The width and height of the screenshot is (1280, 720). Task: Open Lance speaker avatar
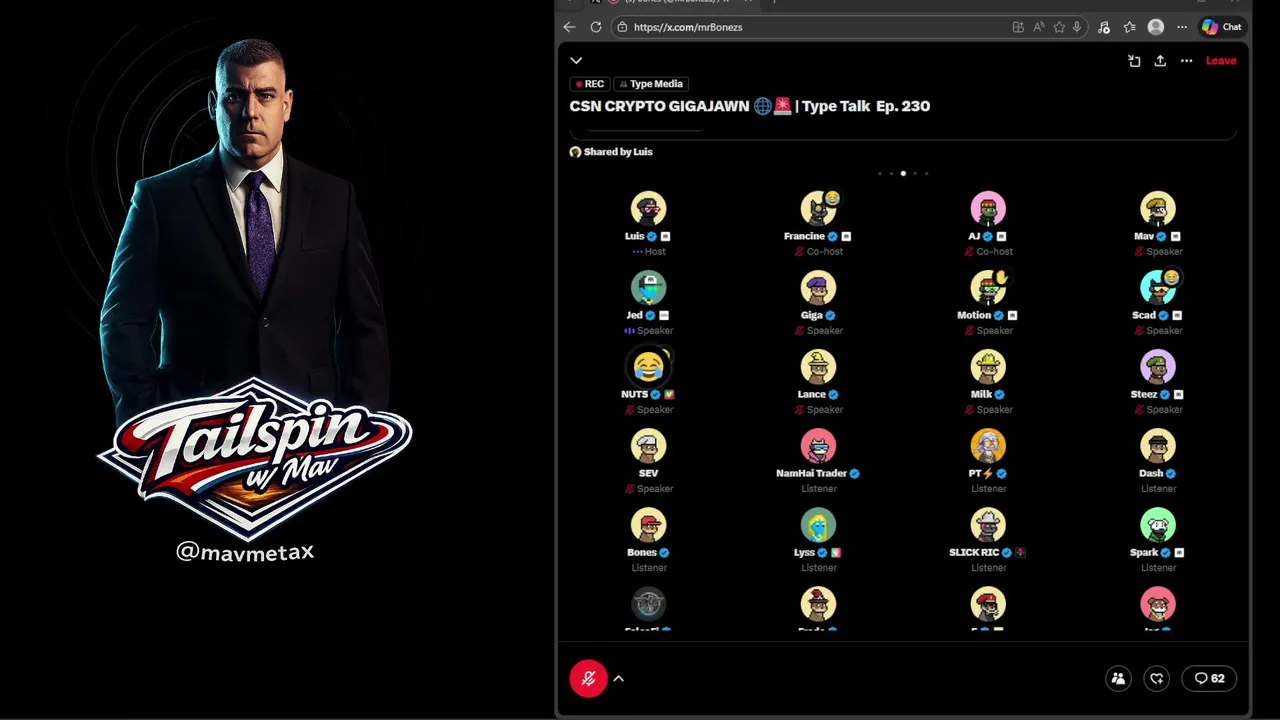click(818, 366)
